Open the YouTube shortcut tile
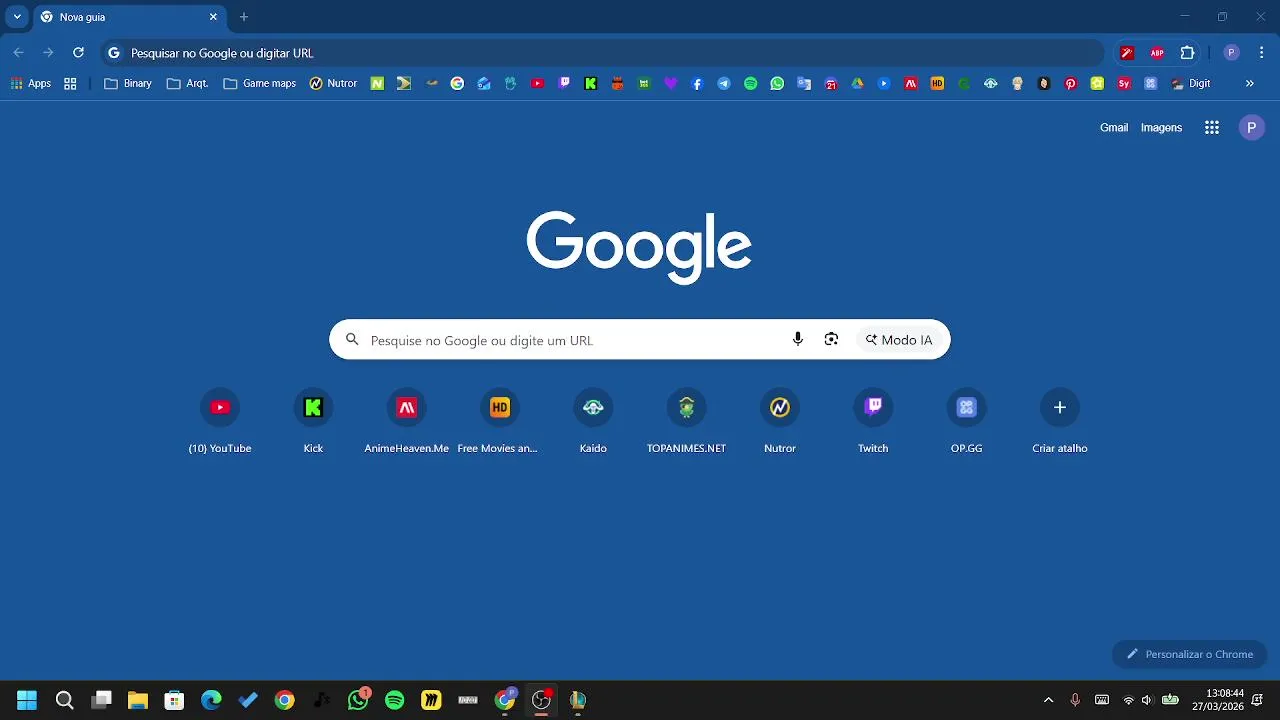 point(220,422)
